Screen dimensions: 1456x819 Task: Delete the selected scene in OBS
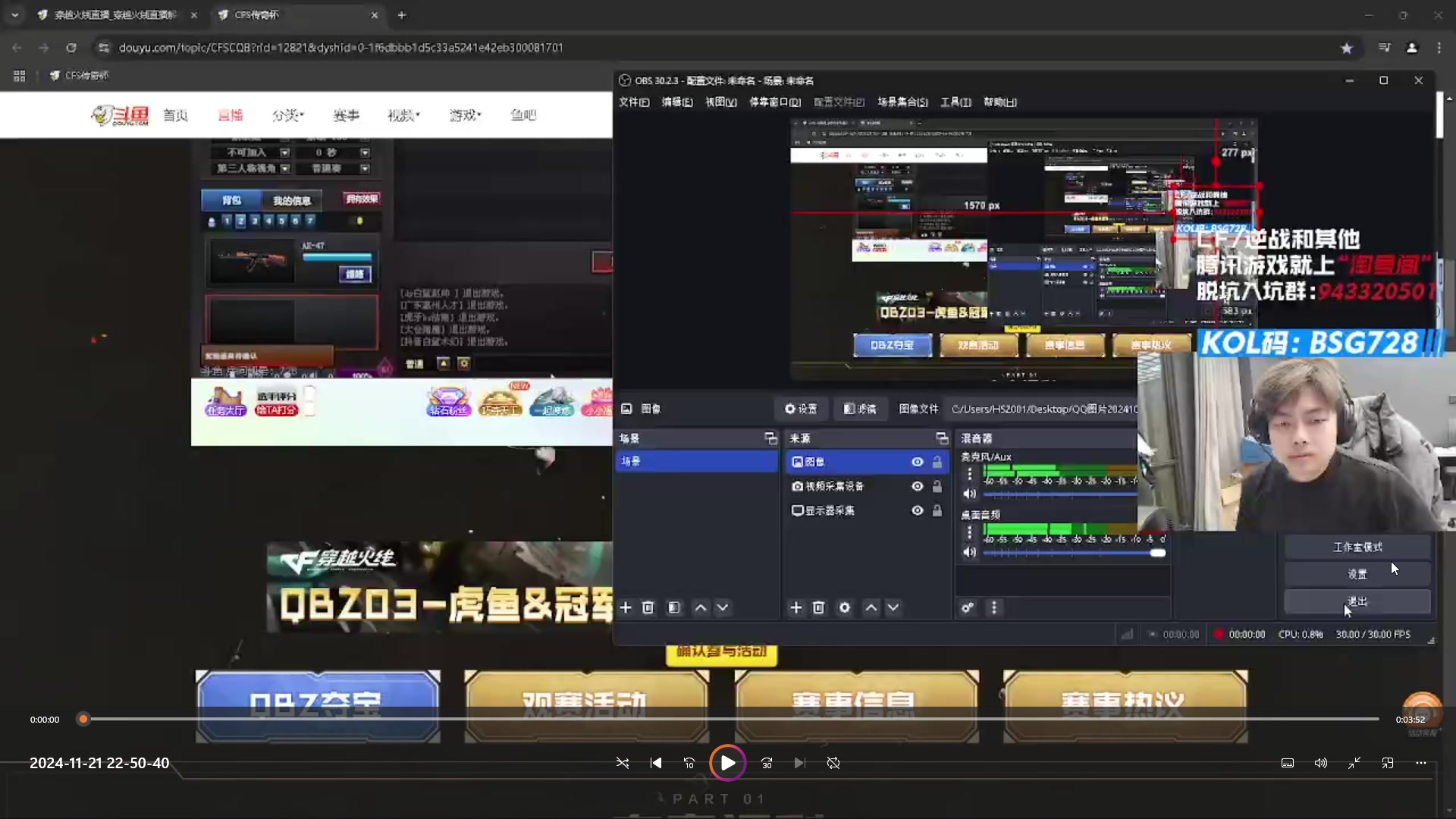coord(648,607)
